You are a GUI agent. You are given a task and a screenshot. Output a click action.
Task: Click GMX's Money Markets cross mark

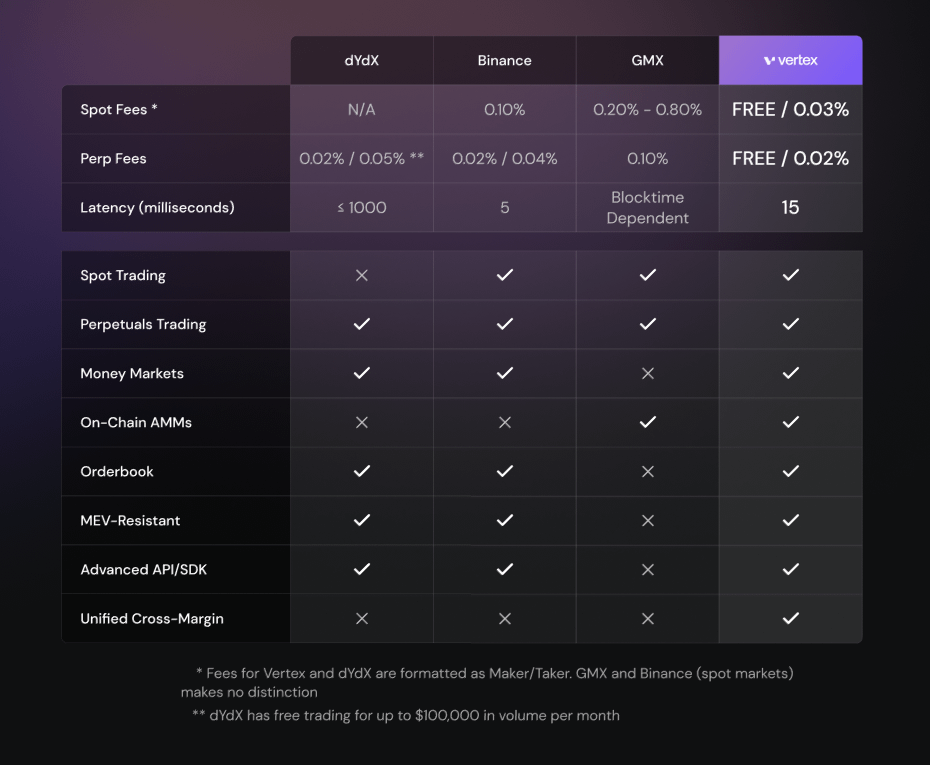click(648, 373)
